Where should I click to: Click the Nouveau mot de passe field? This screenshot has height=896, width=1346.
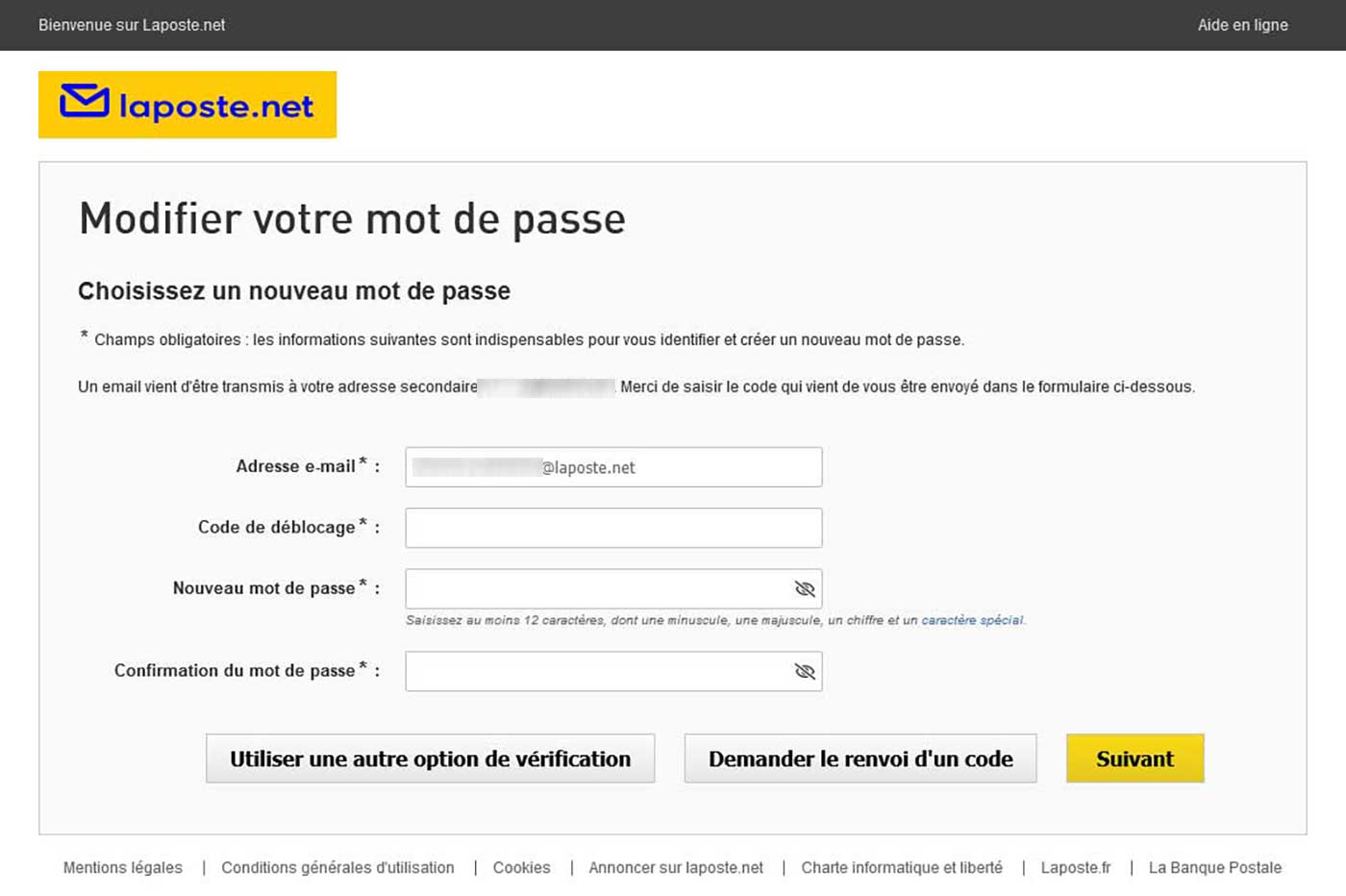click(x=613, y=588)
